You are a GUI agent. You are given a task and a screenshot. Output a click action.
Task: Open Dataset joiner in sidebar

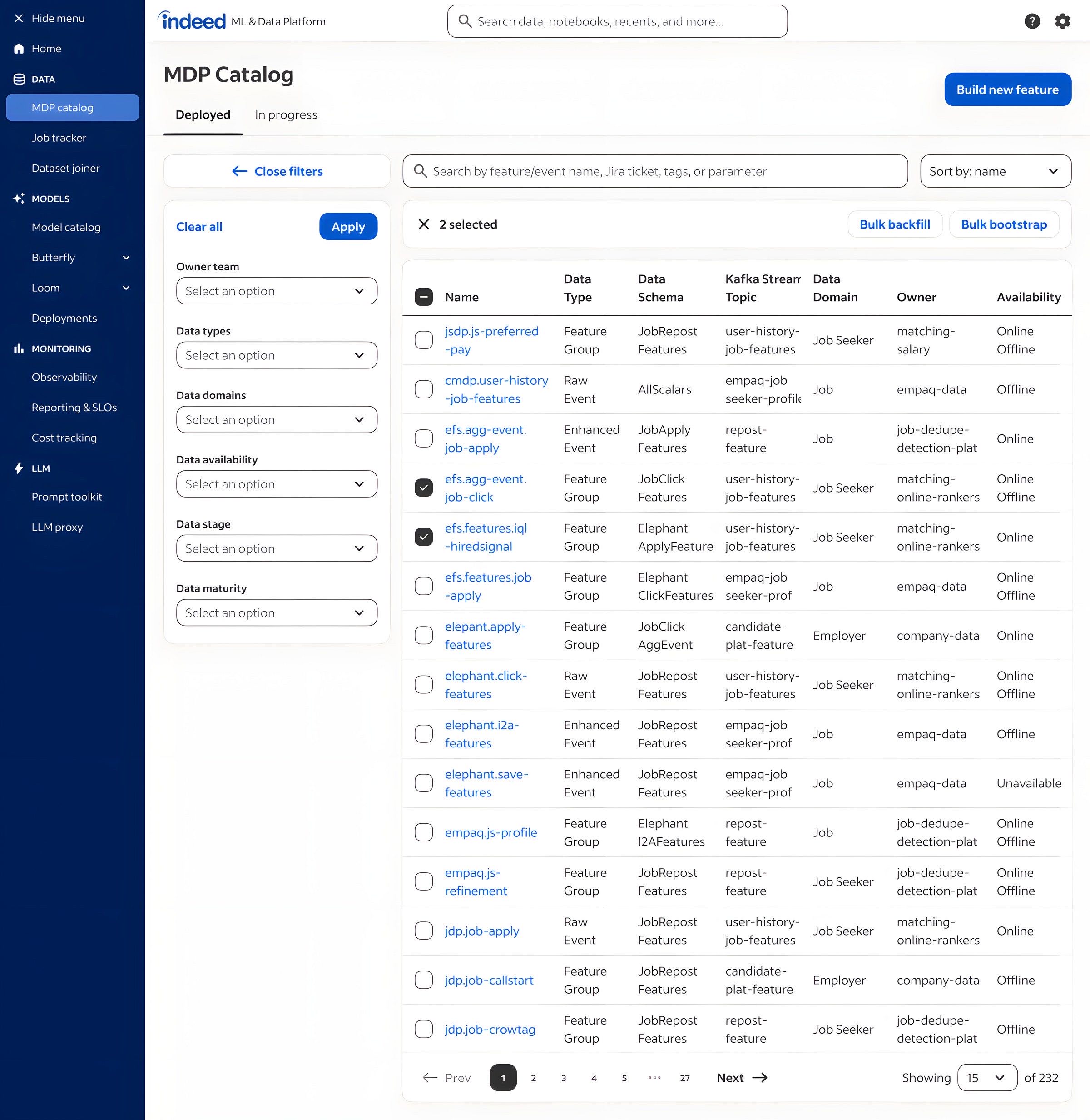pyautogui.click(x=66, y=169)
